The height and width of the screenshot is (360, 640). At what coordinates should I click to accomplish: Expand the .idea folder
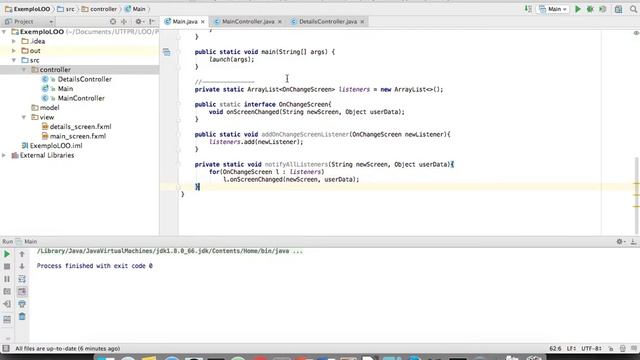coord(14,41)
